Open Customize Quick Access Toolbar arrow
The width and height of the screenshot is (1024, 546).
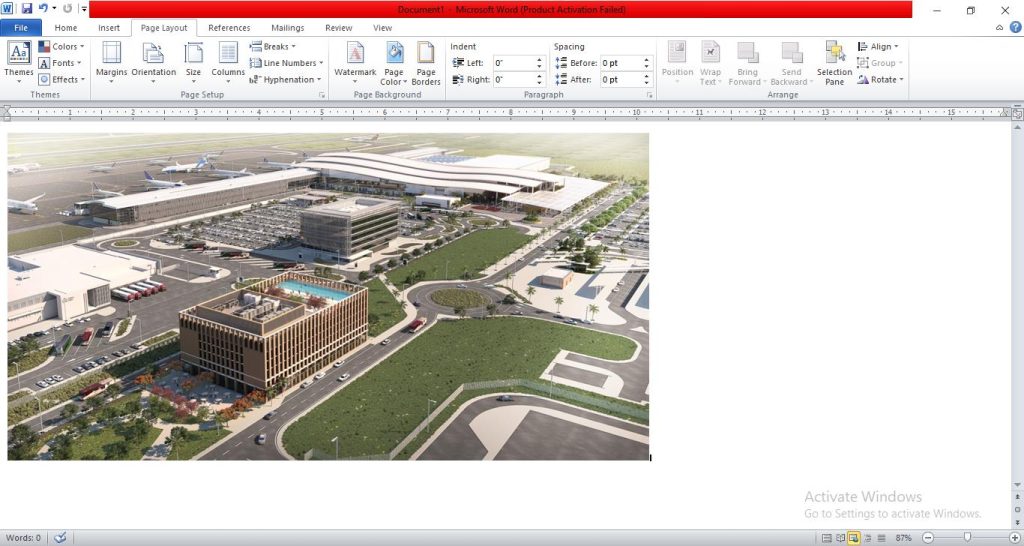pos(84,9)
